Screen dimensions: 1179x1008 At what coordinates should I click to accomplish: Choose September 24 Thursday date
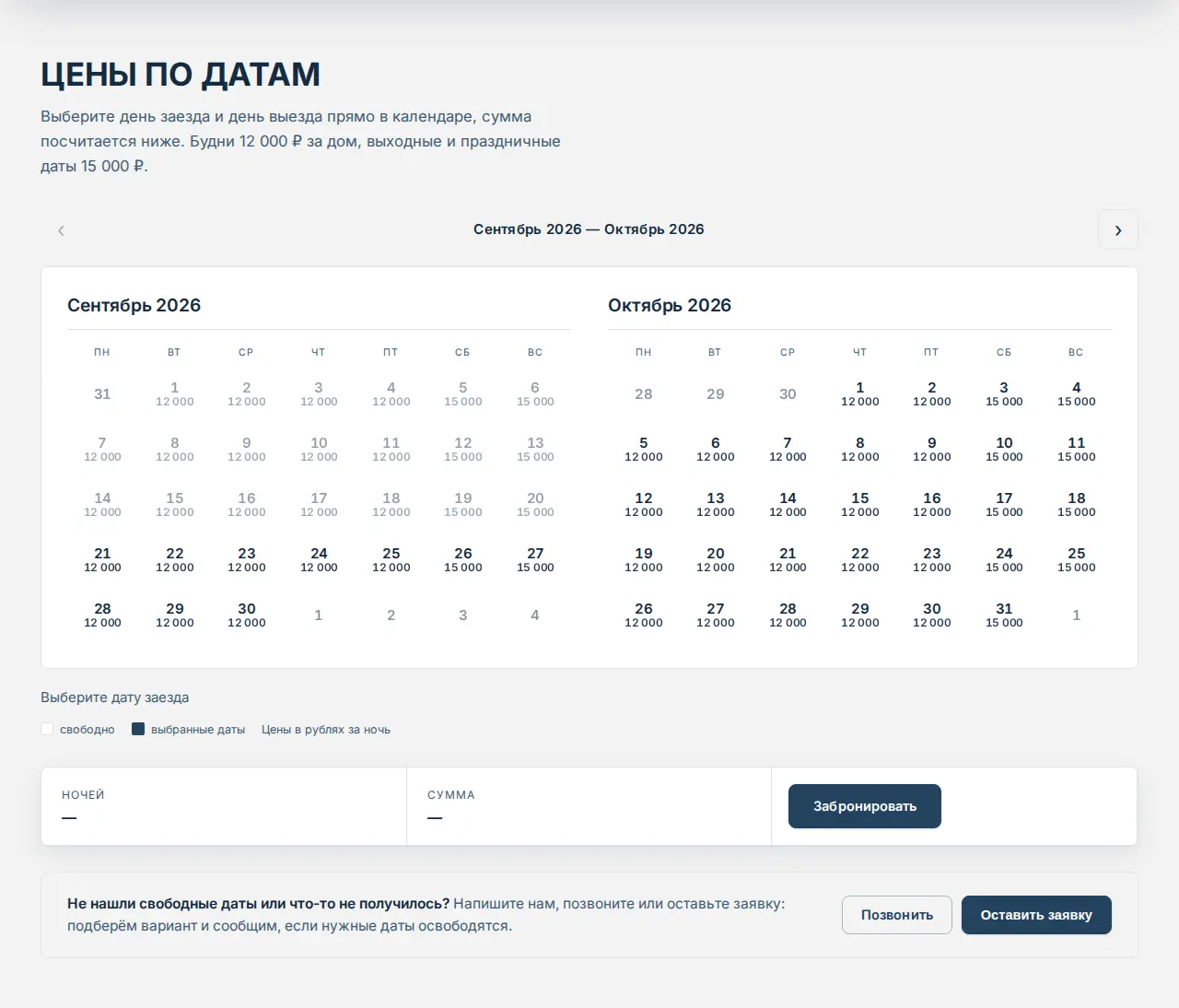[319, 559]
